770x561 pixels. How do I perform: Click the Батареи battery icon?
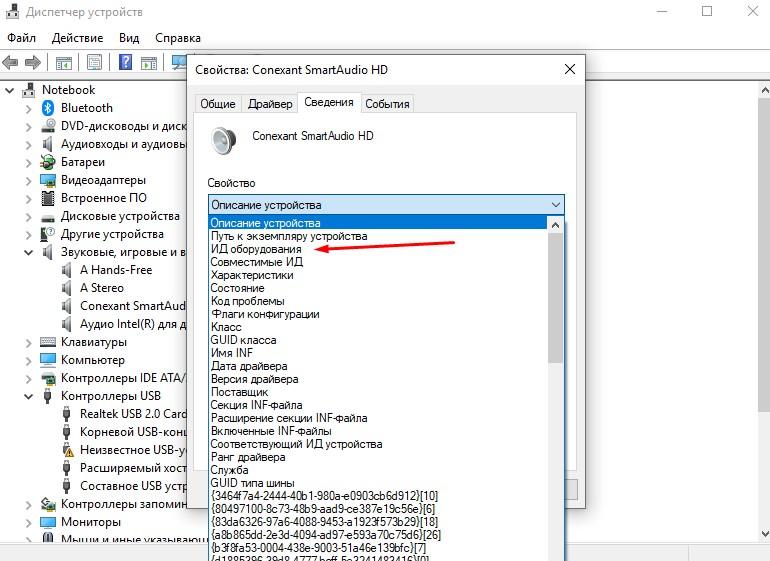pos(47,162)
